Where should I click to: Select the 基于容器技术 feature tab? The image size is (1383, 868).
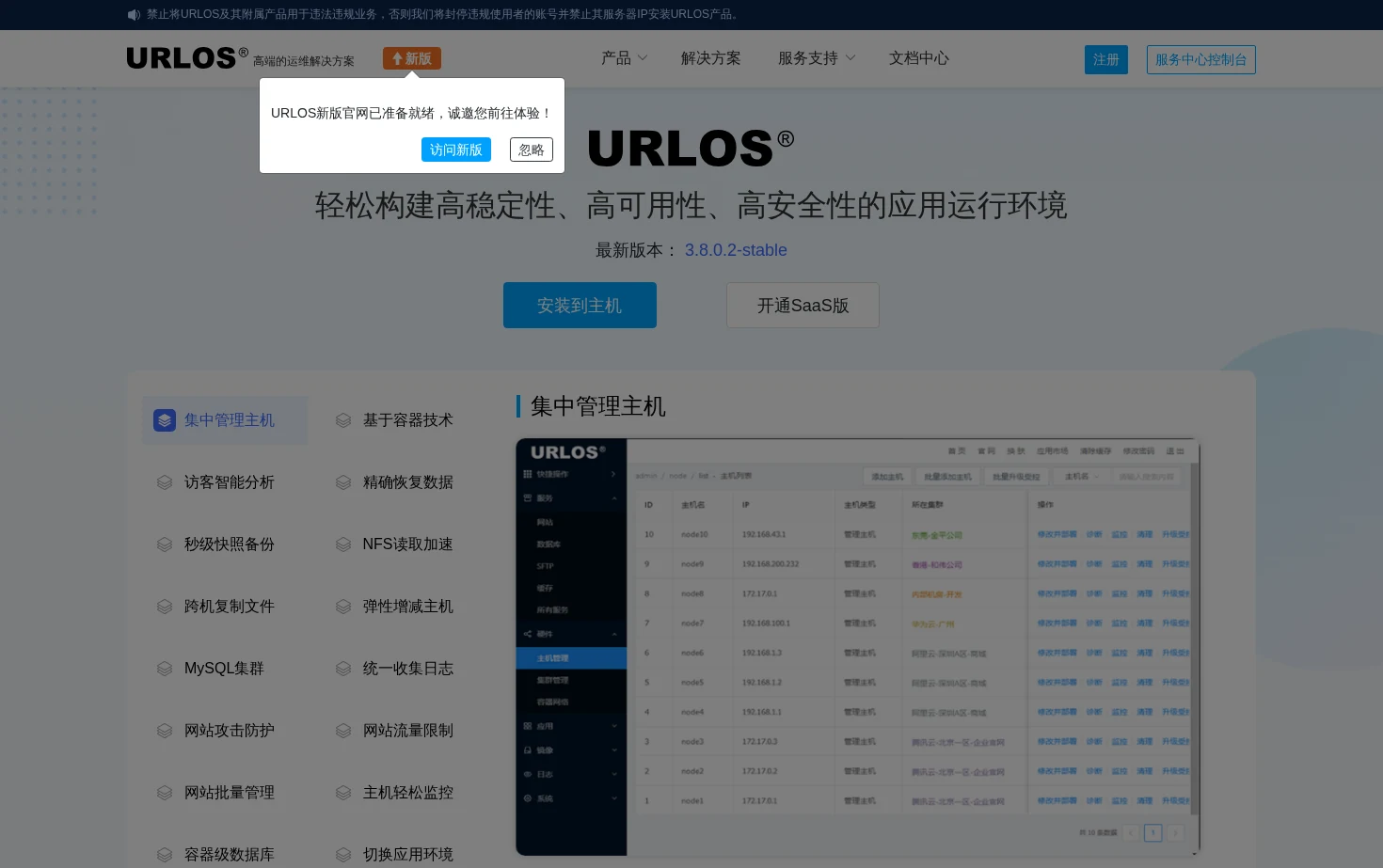coord(404,420)
